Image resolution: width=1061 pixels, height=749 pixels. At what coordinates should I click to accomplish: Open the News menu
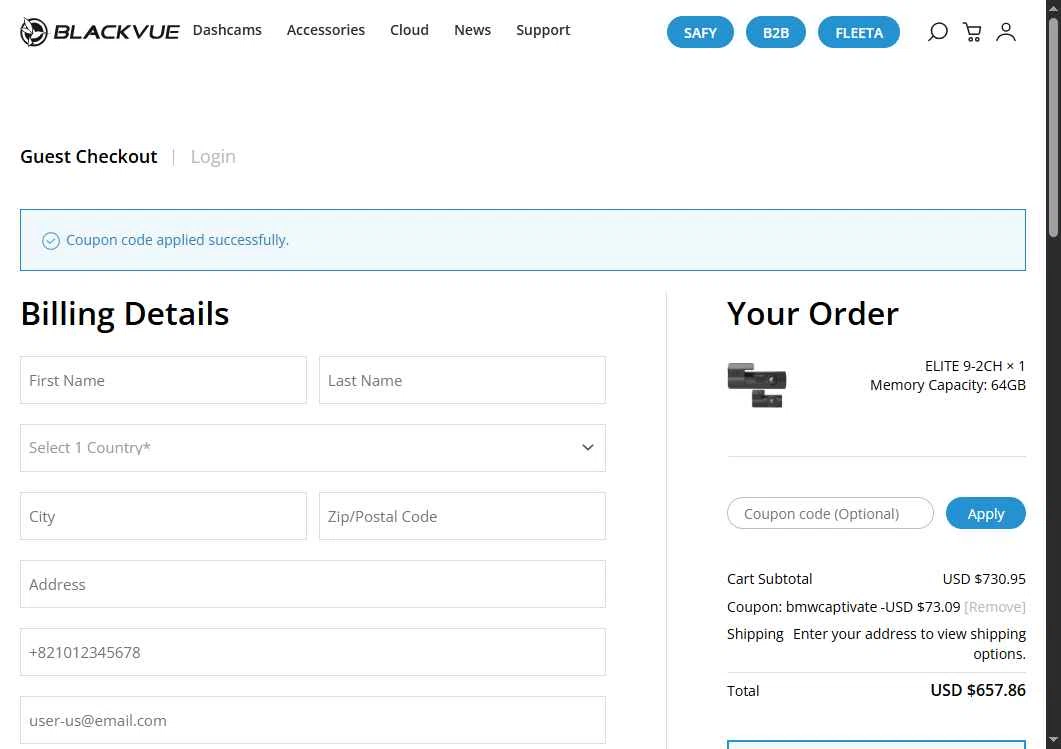click(472, 30)
